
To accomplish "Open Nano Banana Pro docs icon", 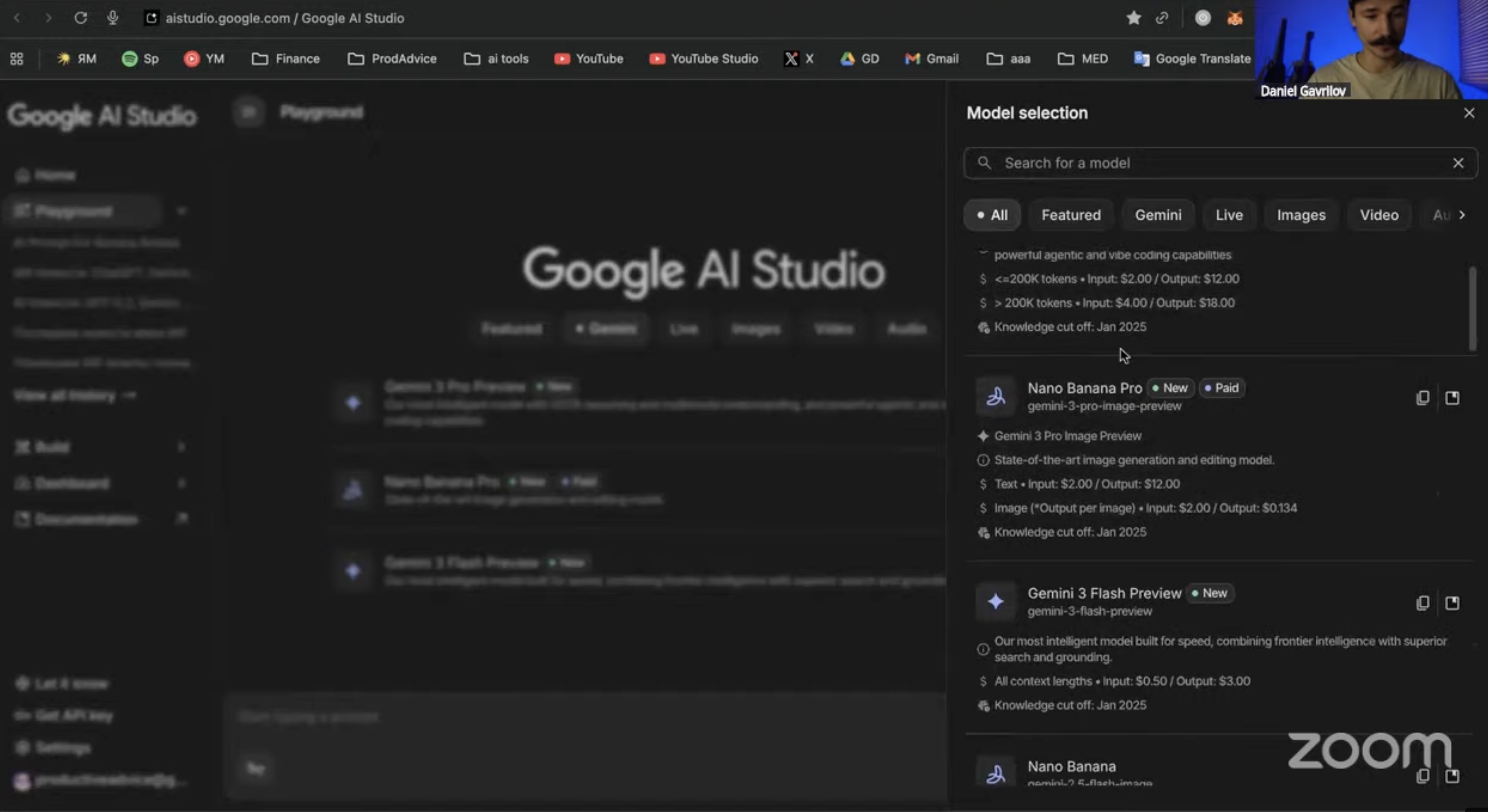I will 1452,398.
